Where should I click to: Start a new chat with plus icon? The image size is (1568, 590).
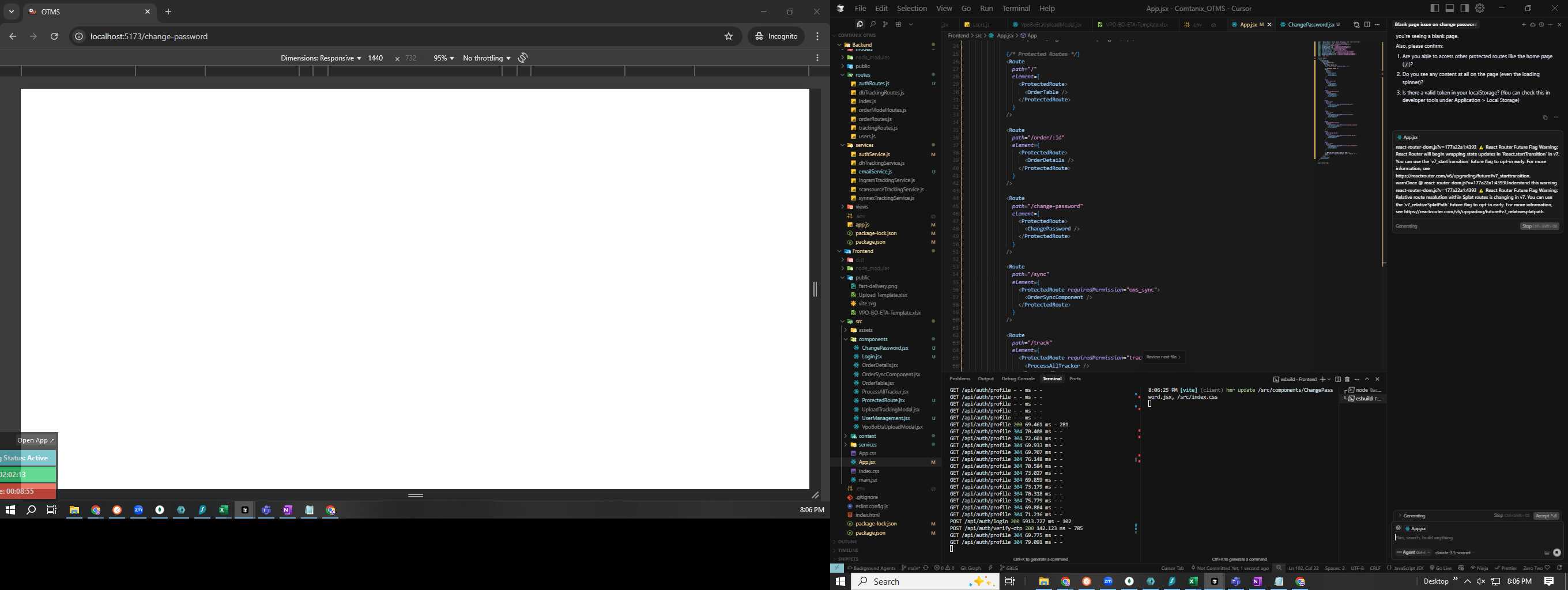coord(1524,24)
